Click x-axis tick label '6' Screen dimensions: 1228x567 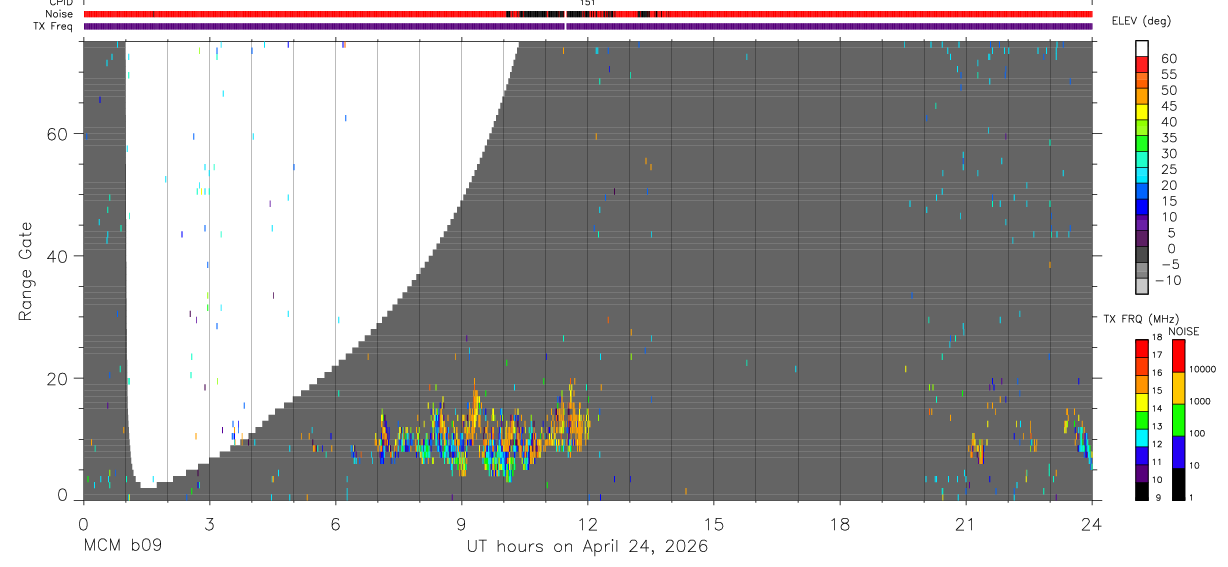335,524
